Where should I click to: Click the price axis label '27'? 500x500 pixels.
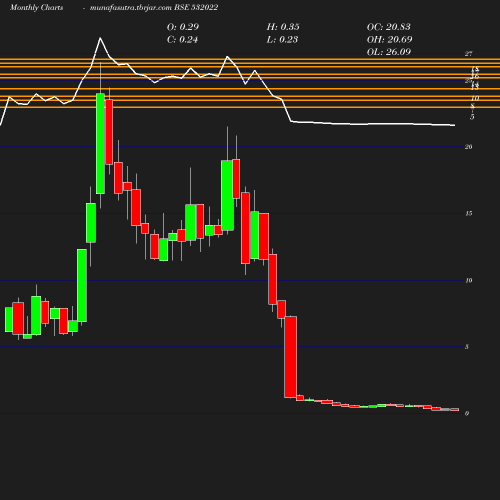tap(468, 54)
